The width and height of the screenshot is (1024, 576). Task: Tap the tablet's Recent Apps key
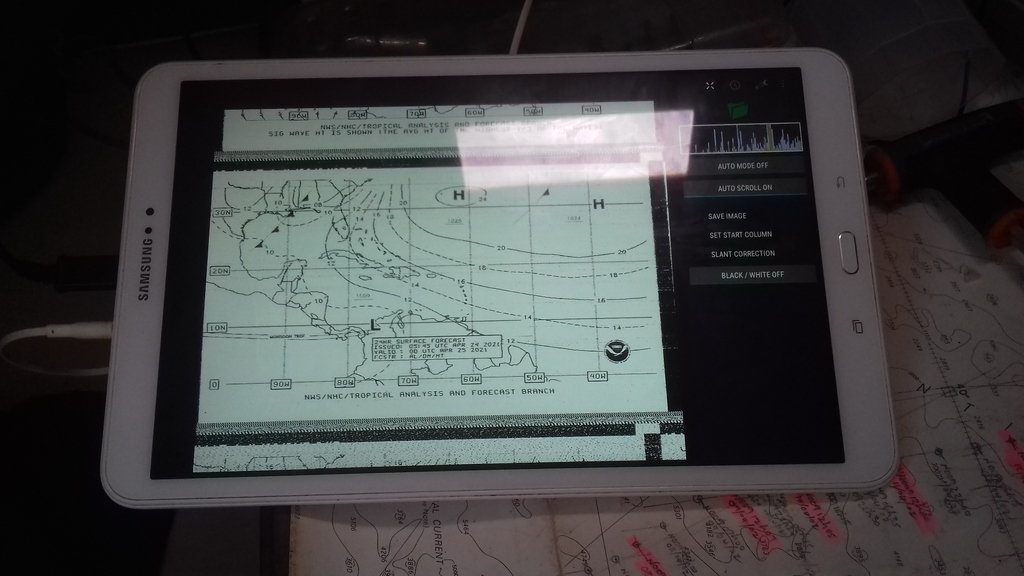857,326
